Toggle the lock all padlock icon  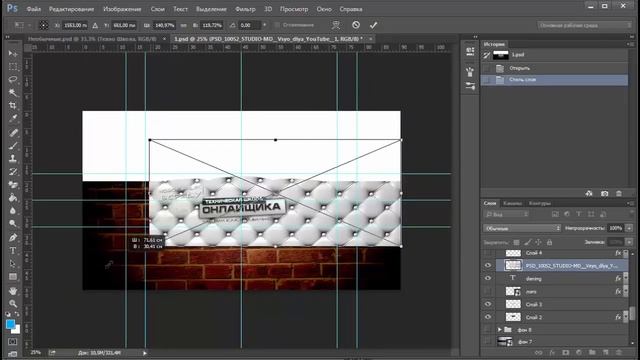(x=549, y=242)
